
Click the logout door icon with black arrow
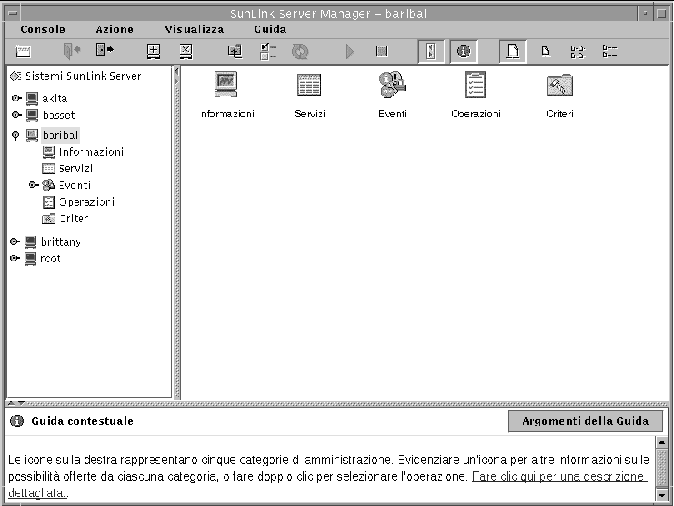[x=104, y=50]
